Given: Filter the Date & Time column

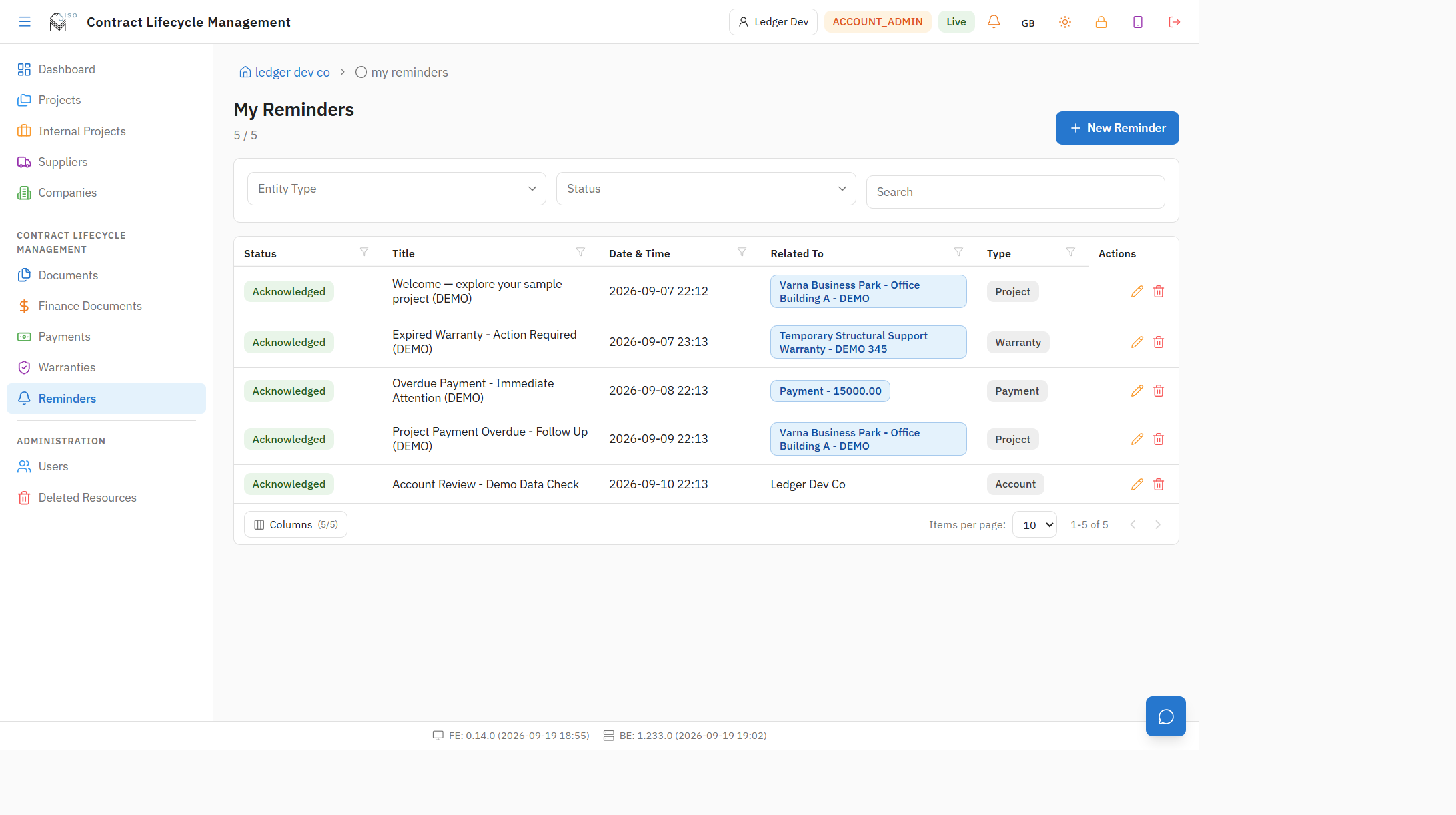Looking at the screenshot, I should coord(742,252).
